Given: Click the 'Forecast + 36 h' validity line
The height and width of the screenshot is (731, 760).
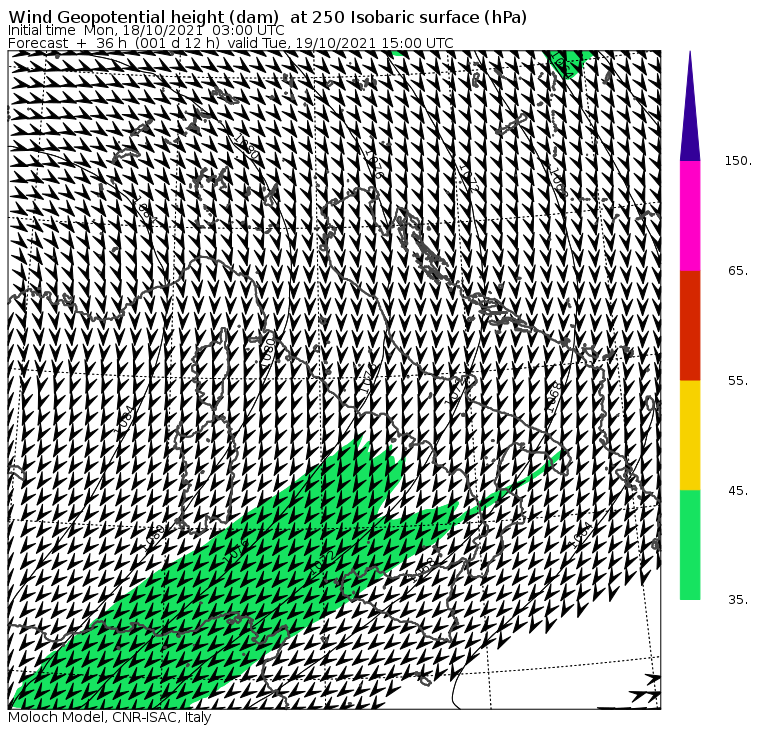Looking at the screenshot, I should (x=231, y=43).
